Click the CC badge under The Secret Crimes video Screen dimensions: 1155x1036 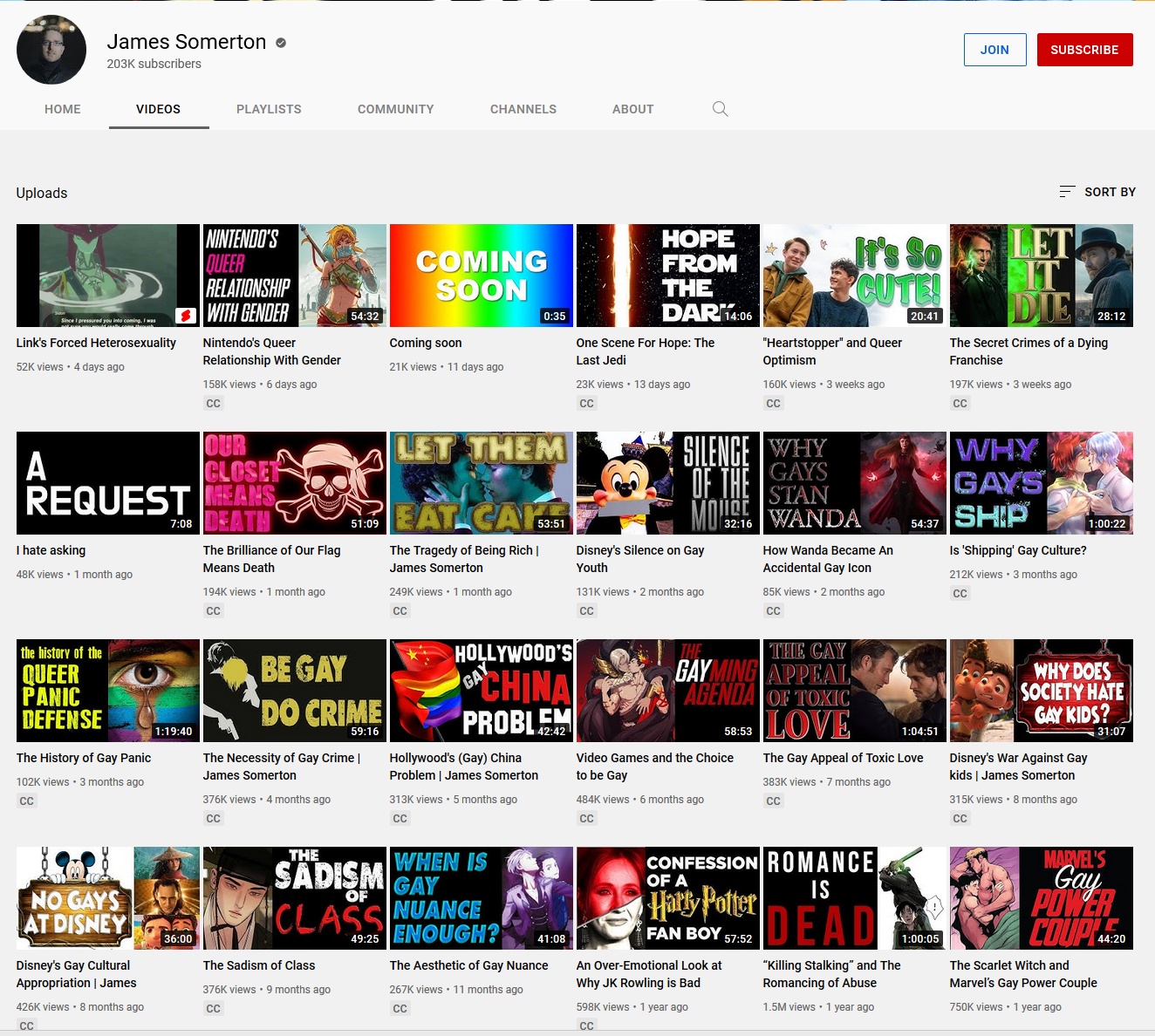tap(960, 404)
